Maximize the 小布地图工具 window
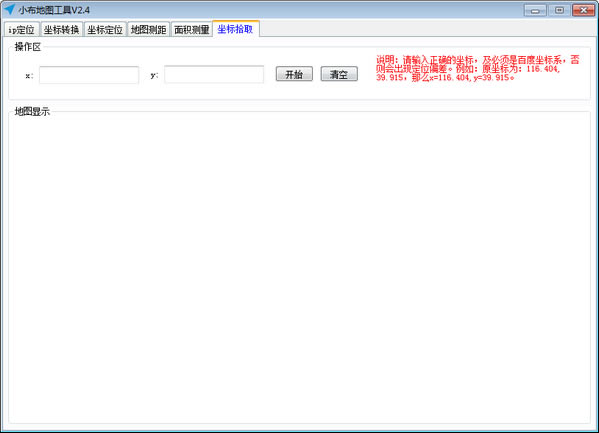The width and height of the screenshot is (599, 433). pos(559,10)
